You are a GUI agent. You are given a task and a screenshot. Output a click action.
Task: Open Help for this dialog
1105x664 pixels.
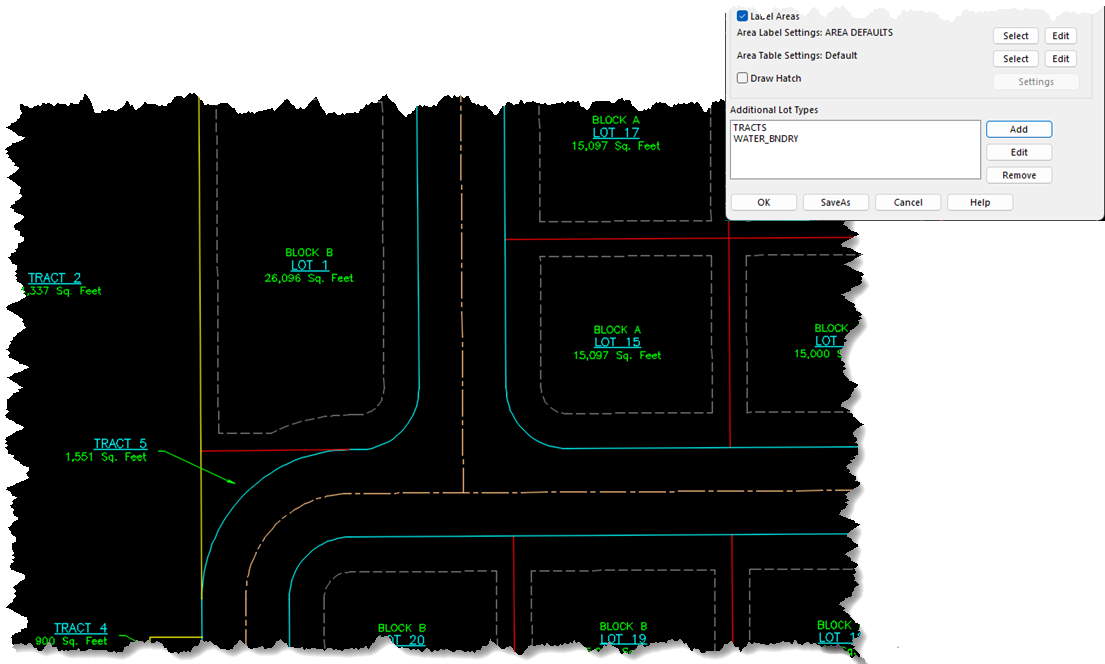coord(979,201)
